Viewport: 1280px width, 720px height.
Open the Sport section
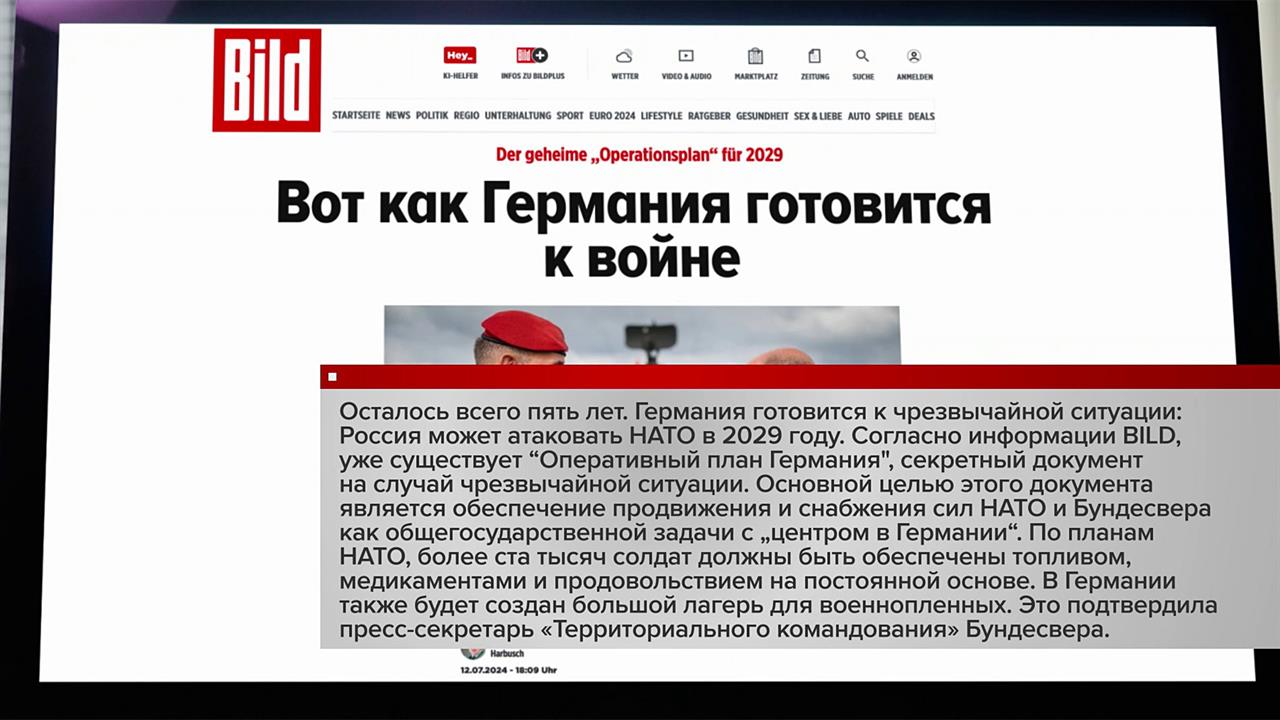(x=570, y=116)
